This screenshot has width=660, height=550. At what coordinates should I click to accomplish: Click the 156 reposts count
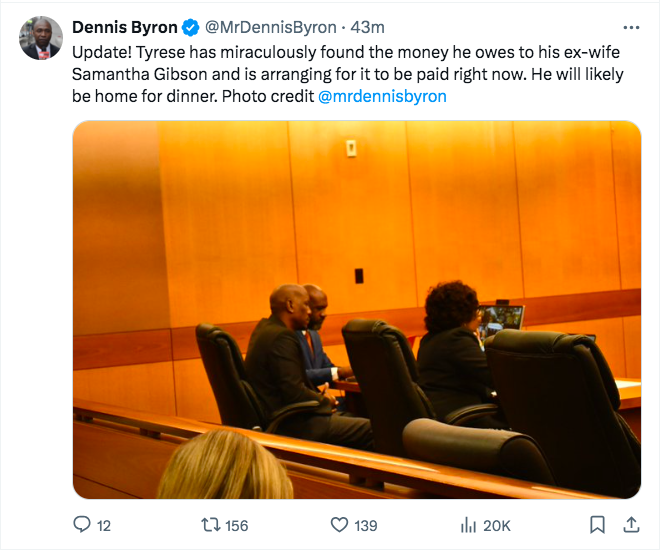(x=236, y=525)
